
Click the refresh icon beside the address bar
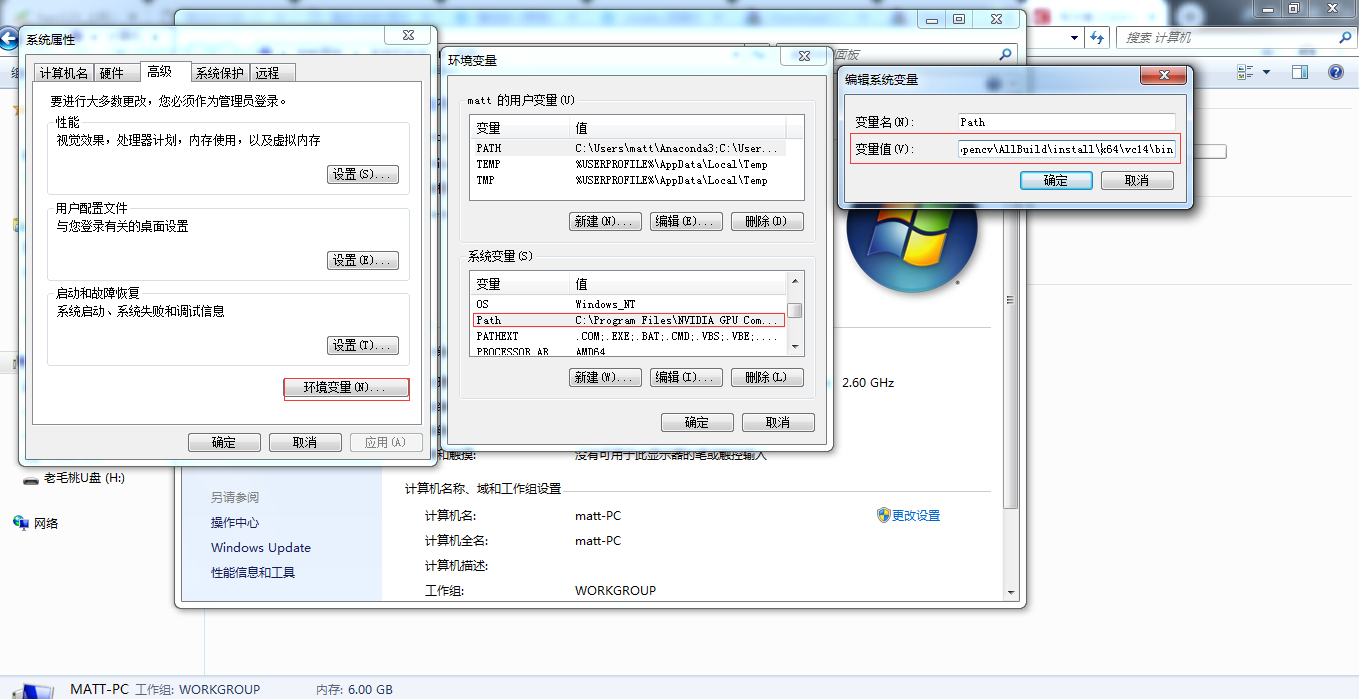[1097, 36]
